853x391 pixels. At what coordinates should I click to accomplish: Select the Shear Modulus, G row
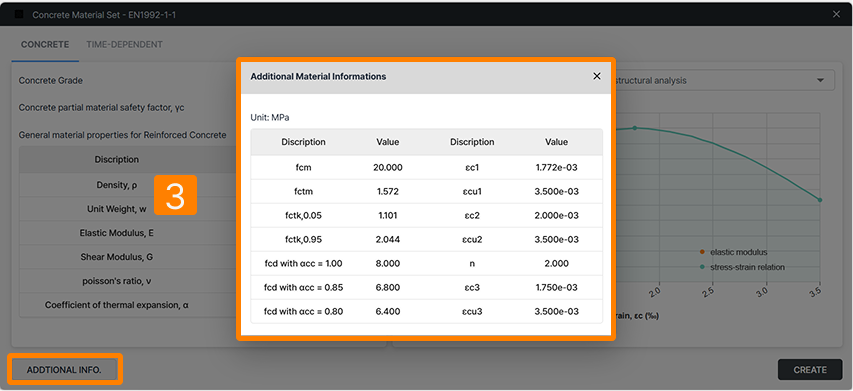coord(128,257)
